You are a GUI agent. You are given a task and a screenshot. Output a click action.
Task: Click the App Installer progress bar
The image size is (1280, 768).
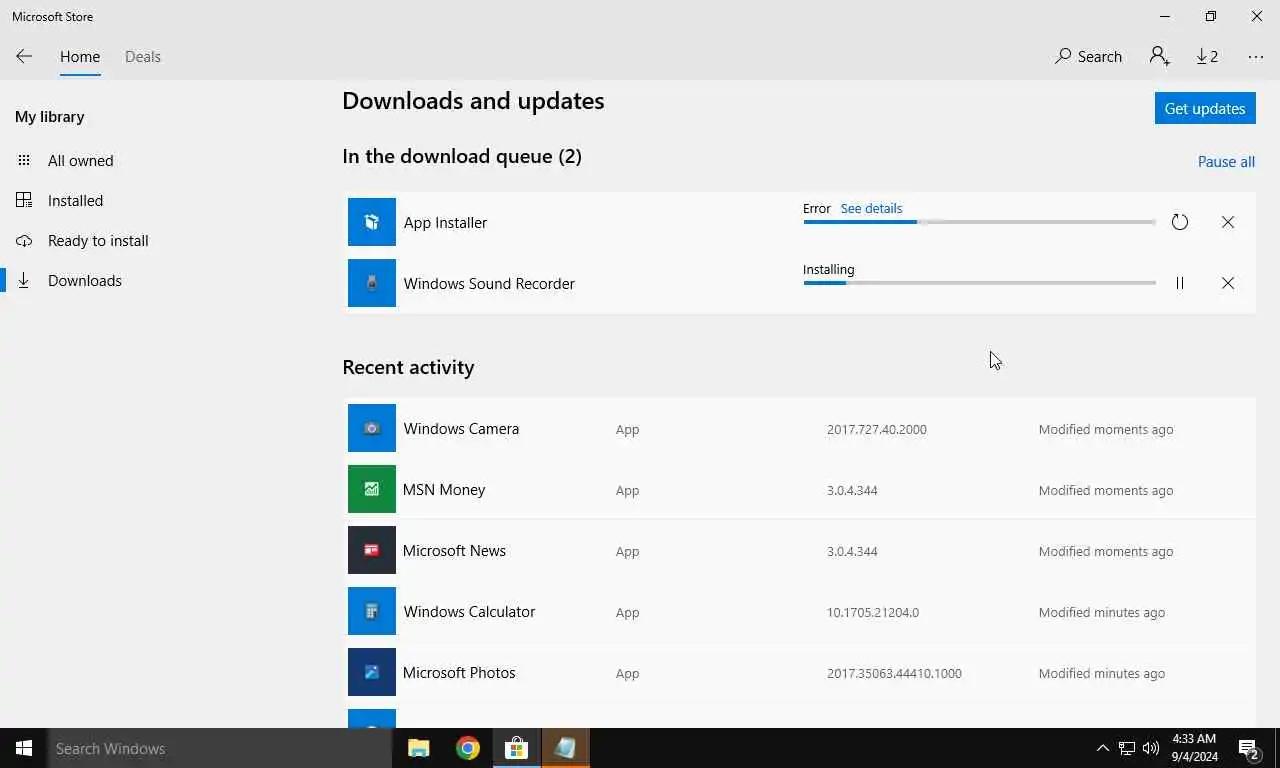tap(979, 222)
